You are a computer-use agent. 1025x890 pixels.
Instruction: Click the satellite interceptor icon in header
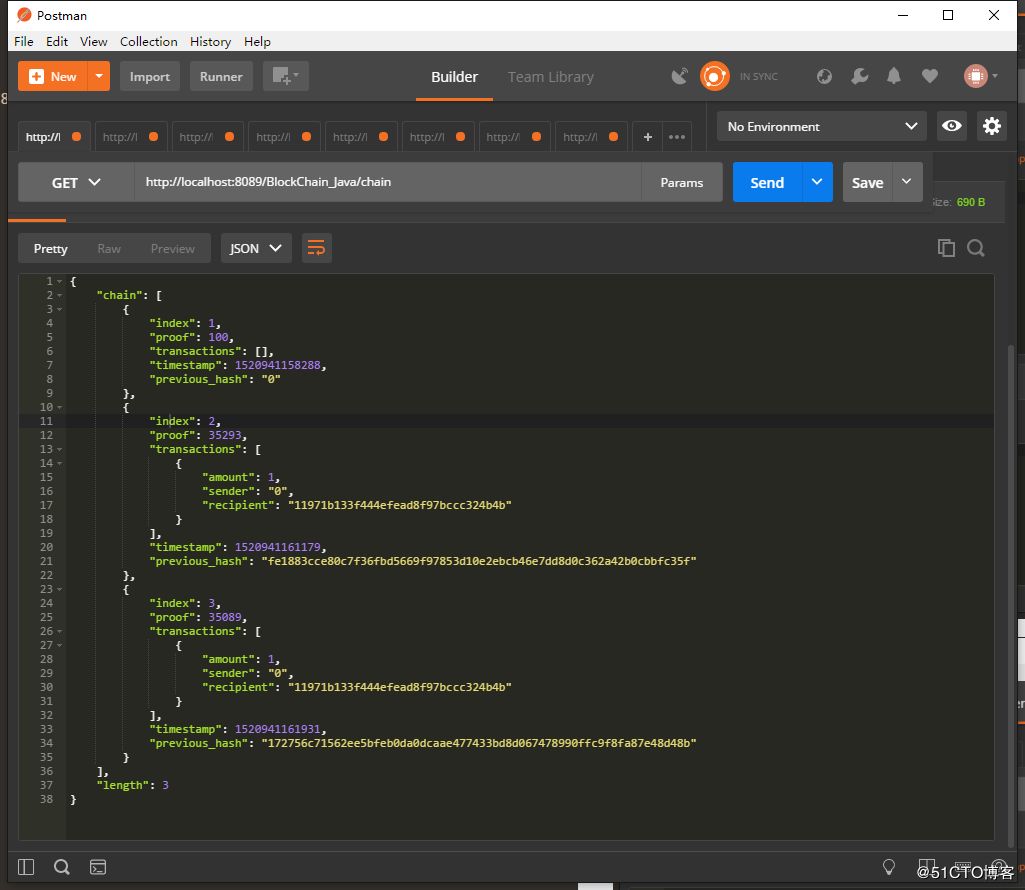(680, 77)
